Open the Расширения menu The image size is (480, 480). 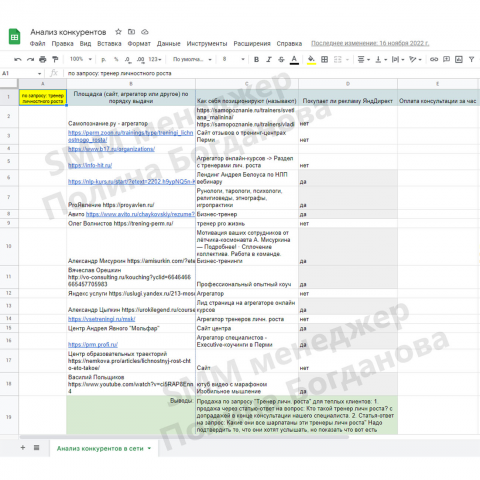pos(252,44)
